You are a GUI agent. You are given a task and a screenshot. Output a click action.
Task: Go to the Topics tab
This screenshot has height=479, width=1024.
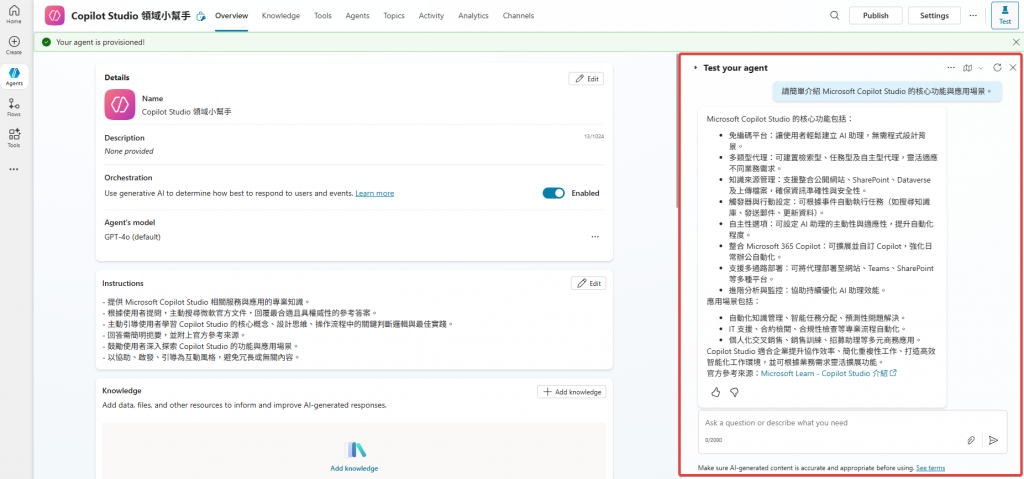394,16
